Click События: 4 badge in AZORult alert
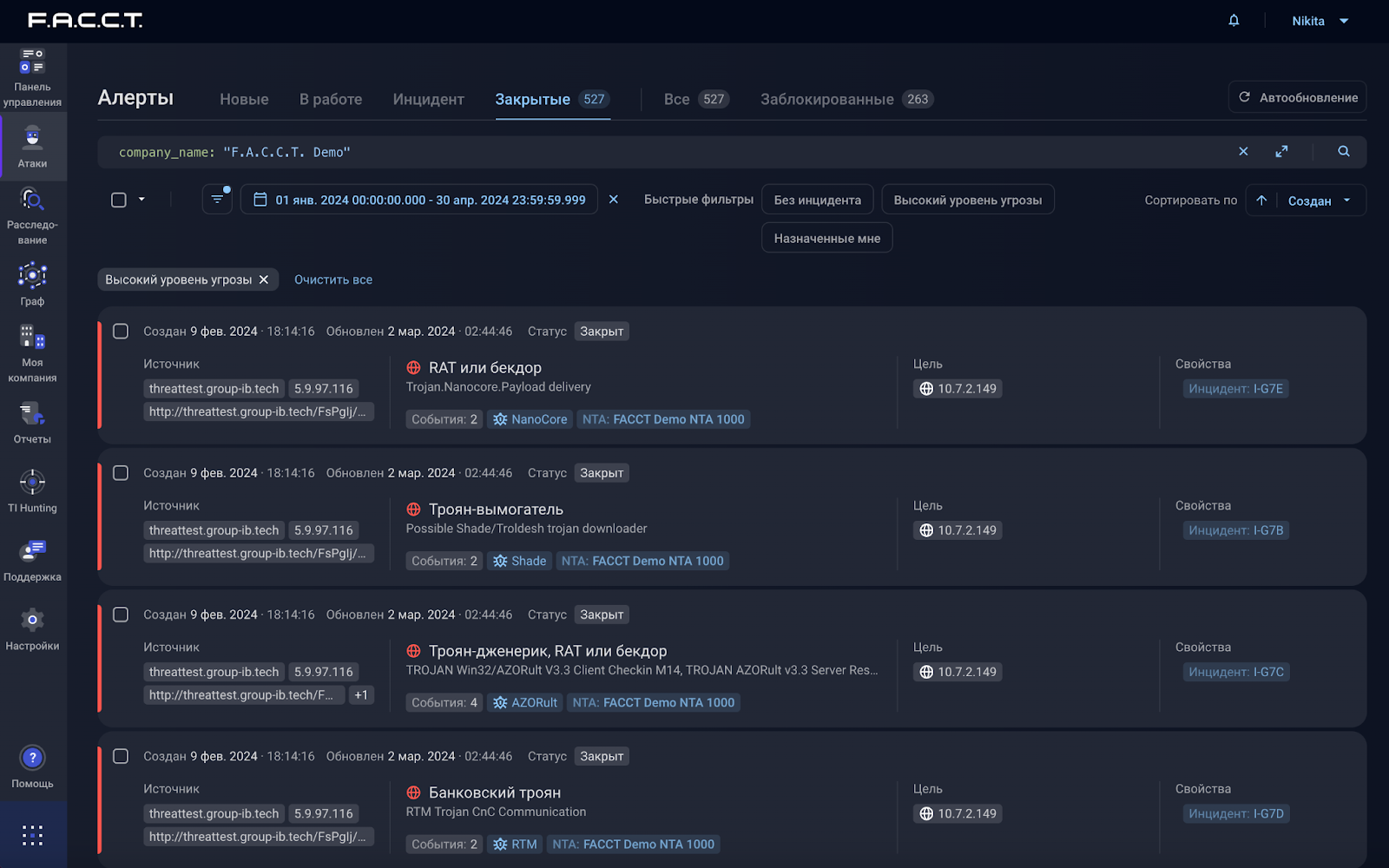 444,702
